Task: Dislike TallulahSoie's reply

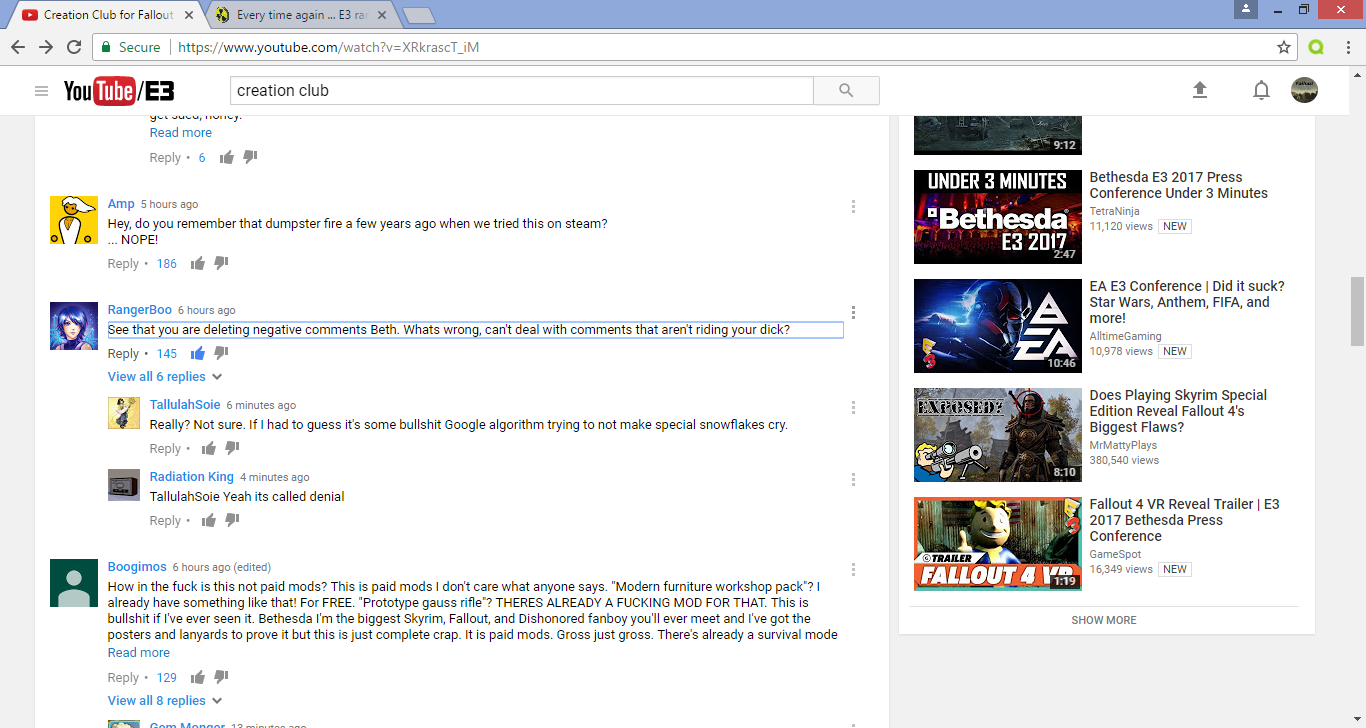Action: [232, 448]
